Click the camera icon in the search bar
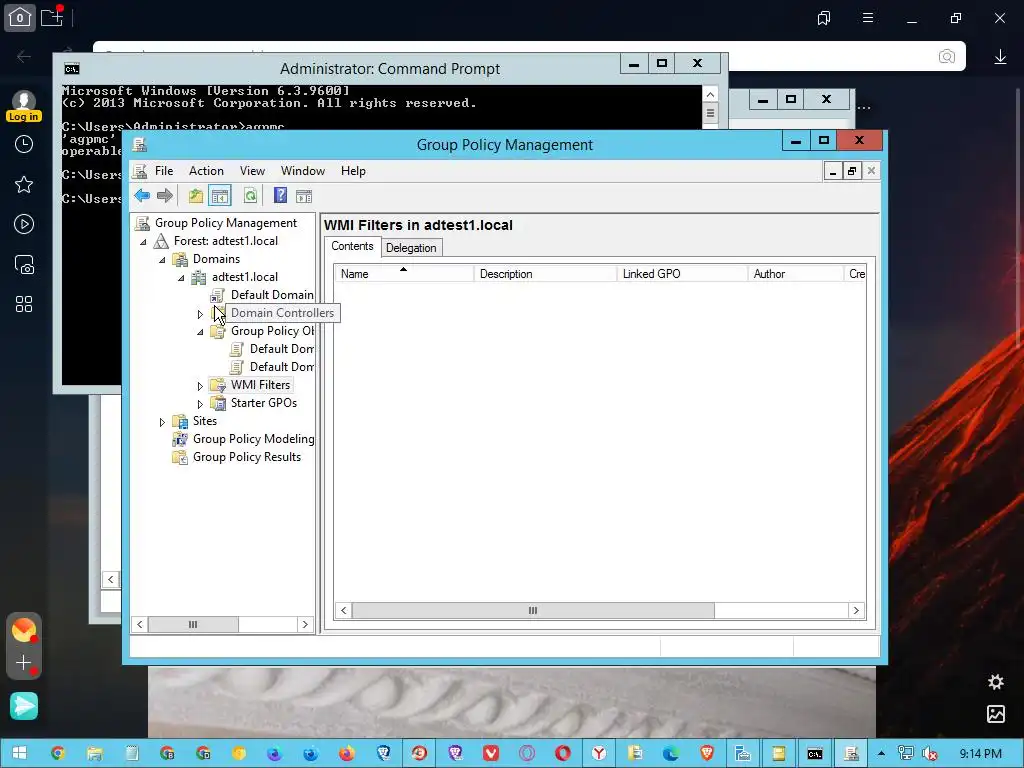The height and width of the screenshot is (768, 1024). 946,56
